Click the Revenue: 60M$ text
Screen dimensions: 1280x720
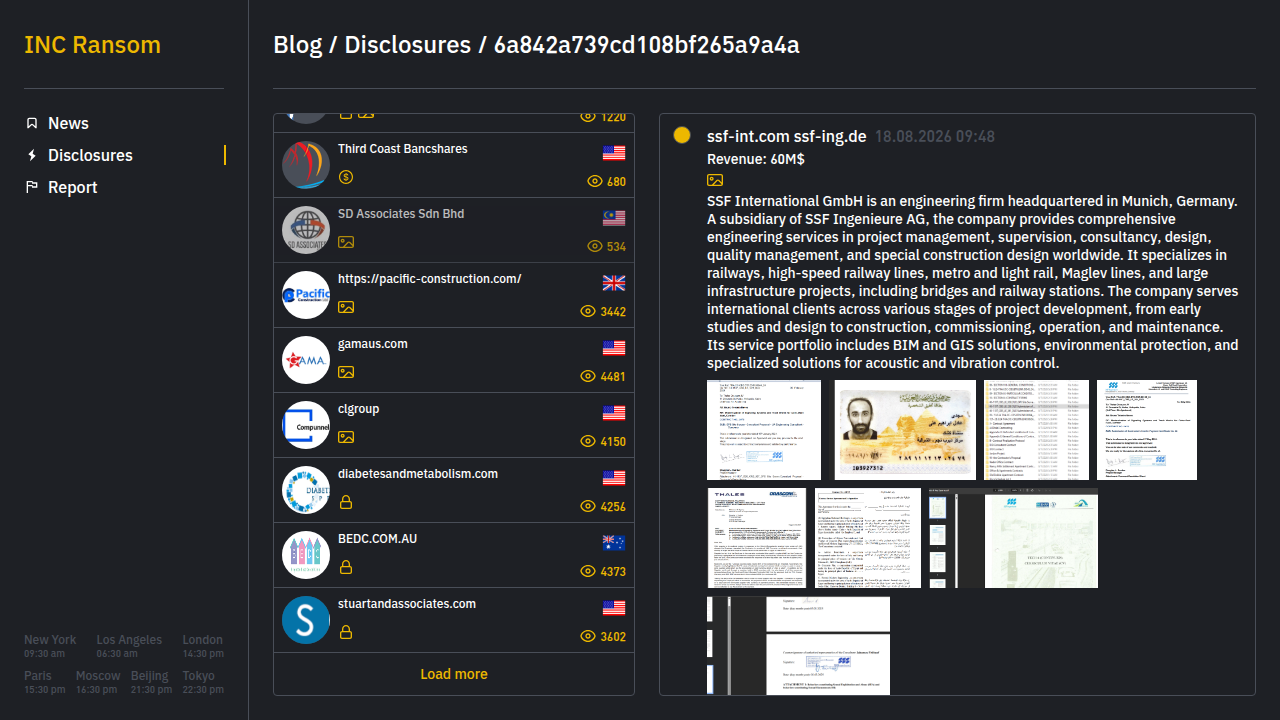(756, 159)
